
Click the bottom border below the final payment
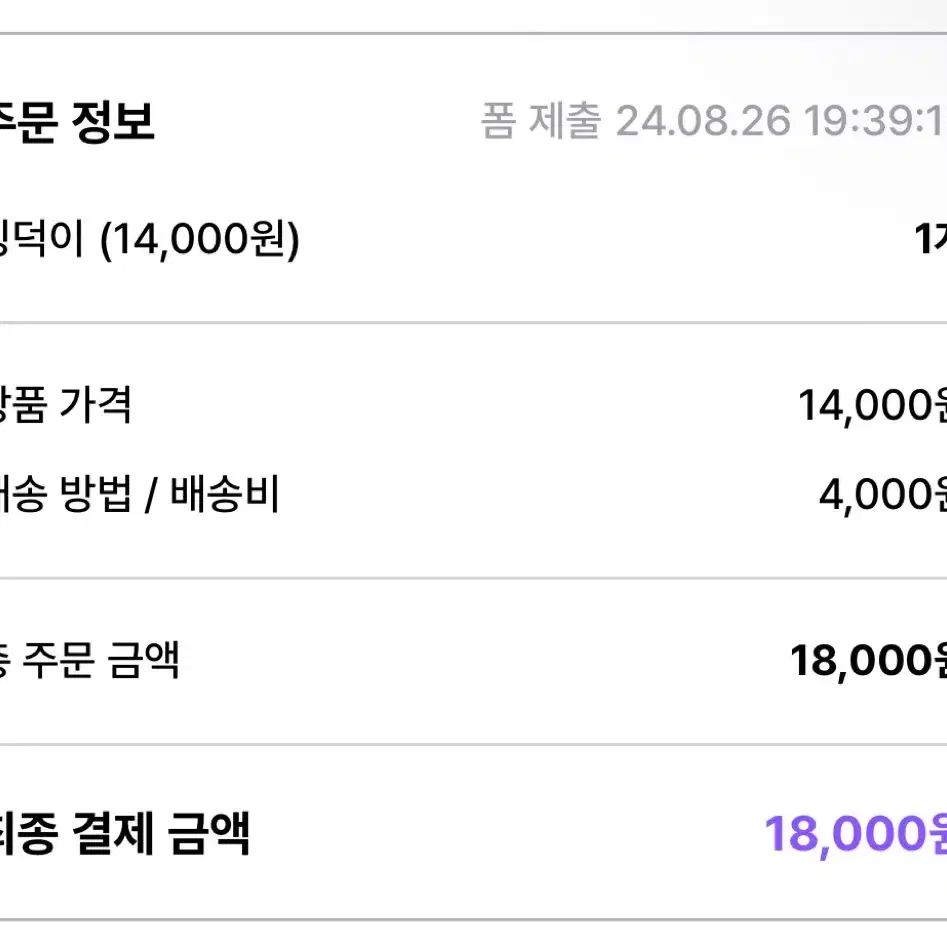point(474,920)
